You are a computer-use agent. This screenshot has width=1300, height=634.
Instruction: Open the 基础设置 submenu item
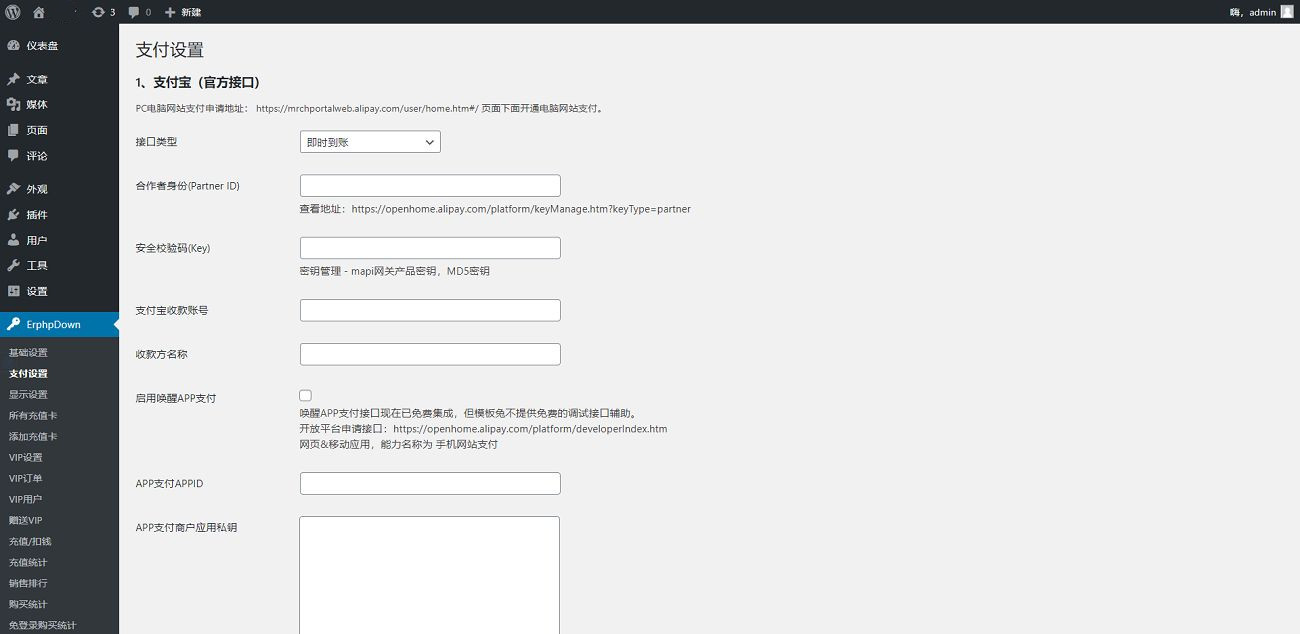click(28, 353)
